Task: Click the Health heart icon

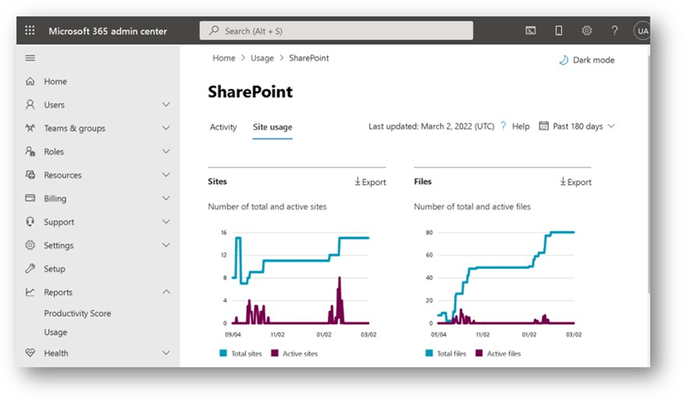Action: (x=30, y=353)
